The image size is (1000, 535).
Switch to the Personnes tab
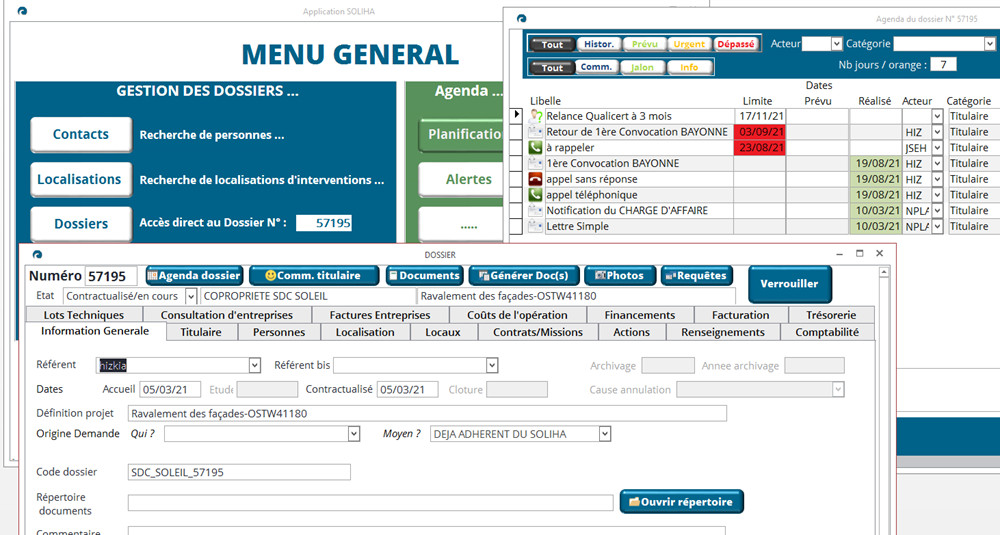click(279, 332)
